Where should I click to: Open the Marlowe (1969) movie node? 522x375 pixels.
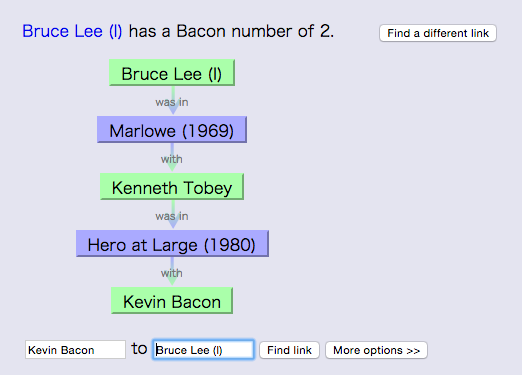[172, 130]
